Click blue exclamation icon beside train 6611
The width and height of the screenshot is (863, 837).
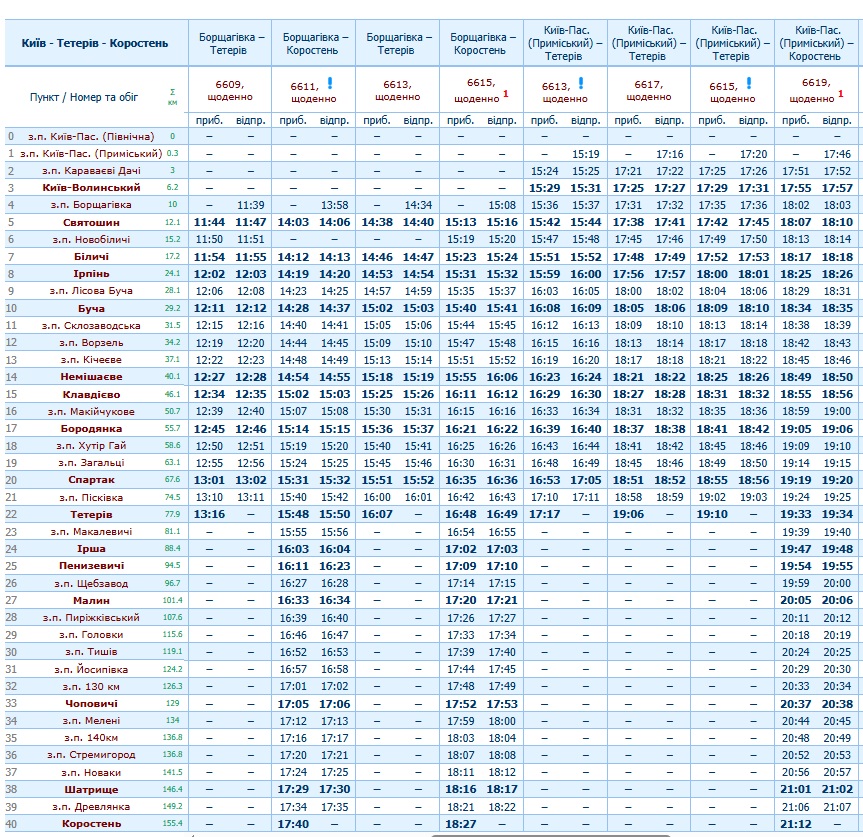click(329, 83)
